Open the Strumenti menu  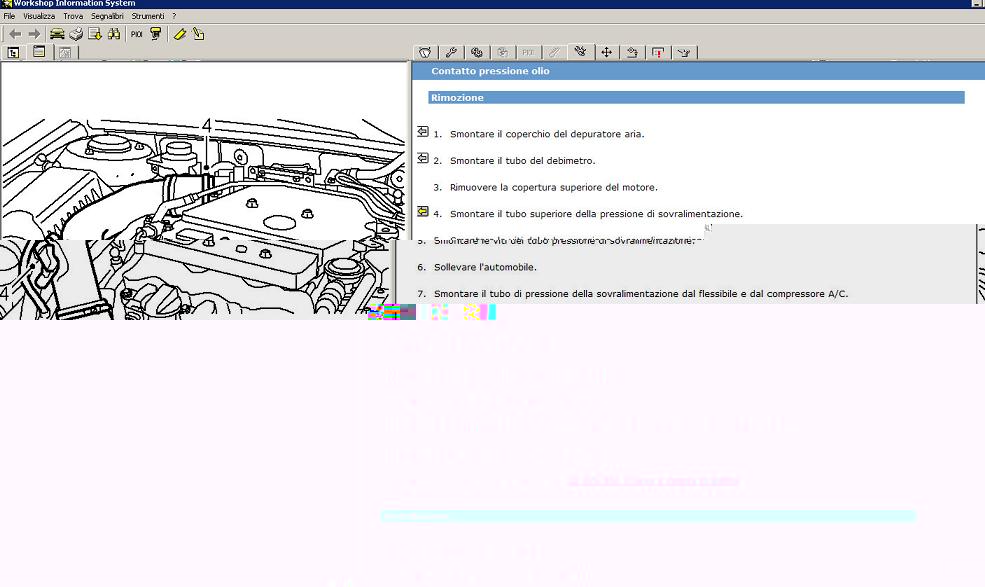(148, 16)
